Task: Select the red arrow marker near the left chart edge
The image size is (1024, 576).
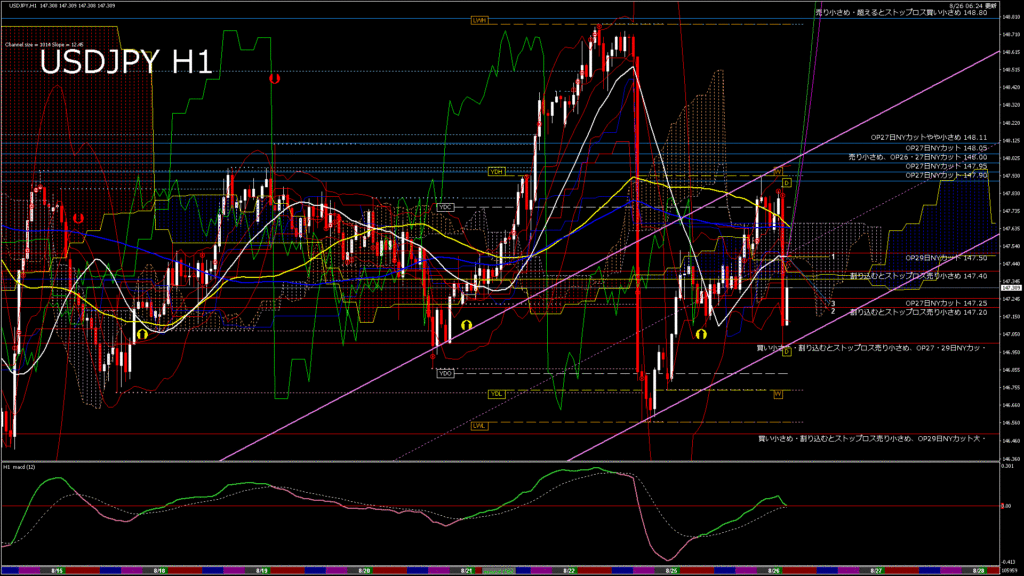Action: pyautogui.click(x=76, y=216)
